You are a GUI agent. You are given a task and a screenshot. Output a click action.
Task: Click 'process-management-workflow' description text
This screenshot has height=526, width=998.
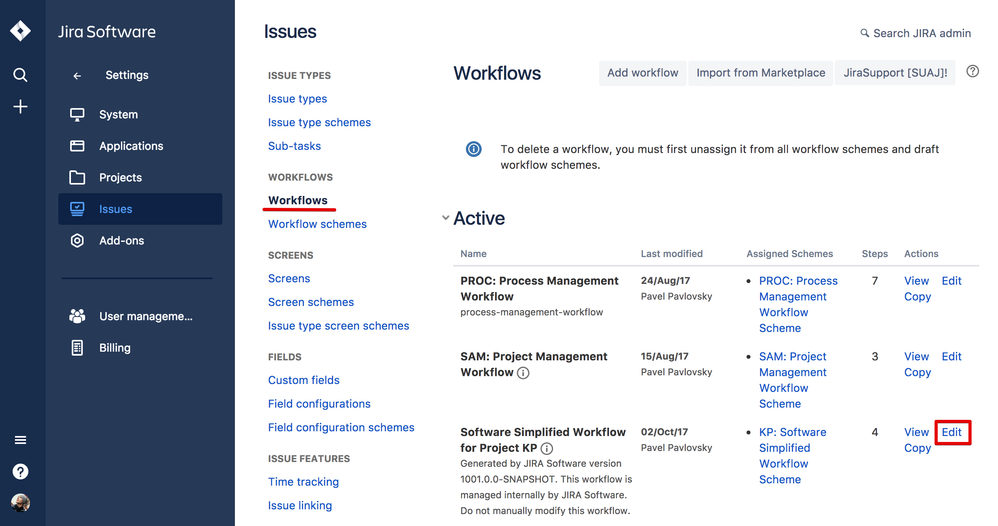click(531, 312)
